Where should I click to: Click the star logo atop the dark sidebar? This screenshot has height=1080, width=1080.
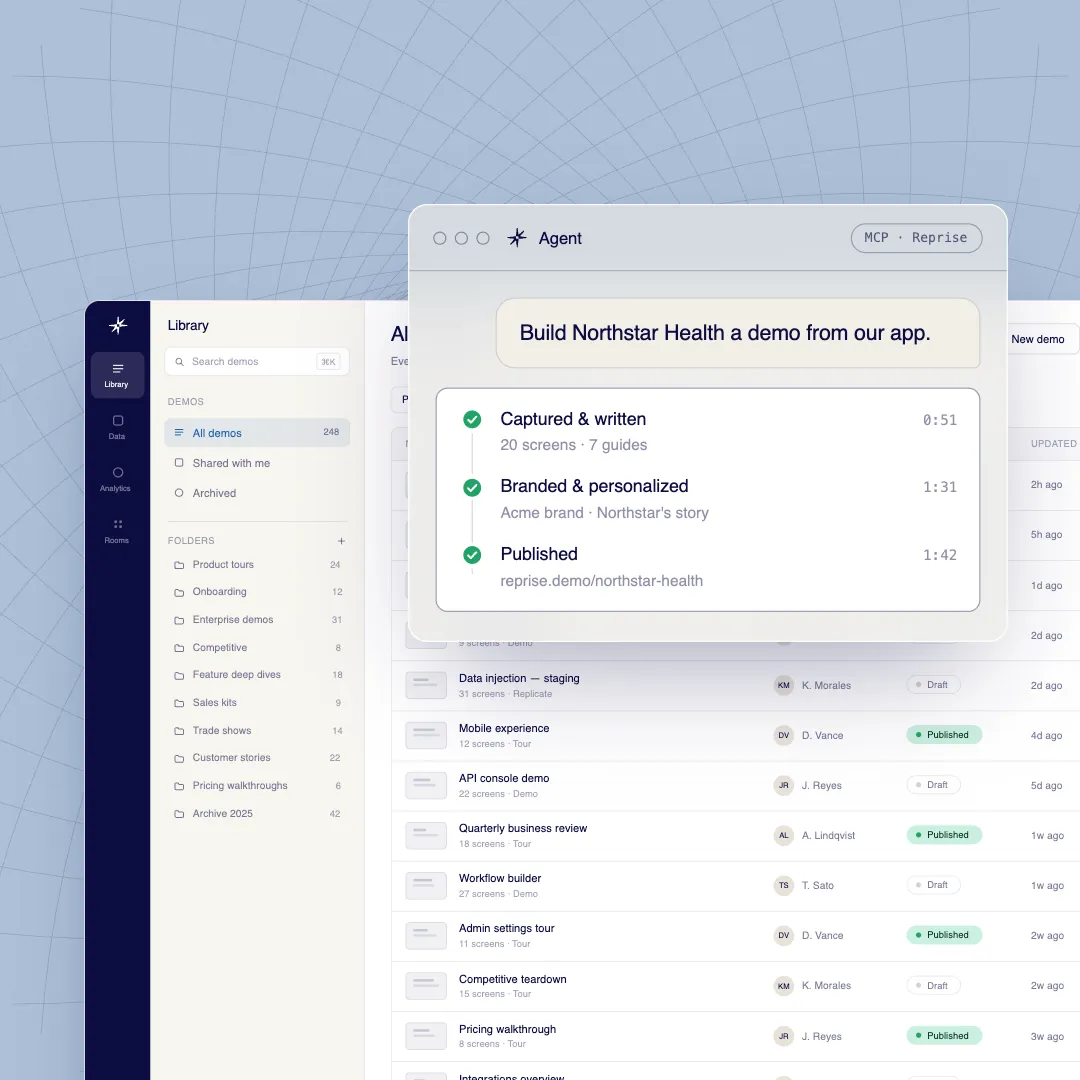pos(118,325)
